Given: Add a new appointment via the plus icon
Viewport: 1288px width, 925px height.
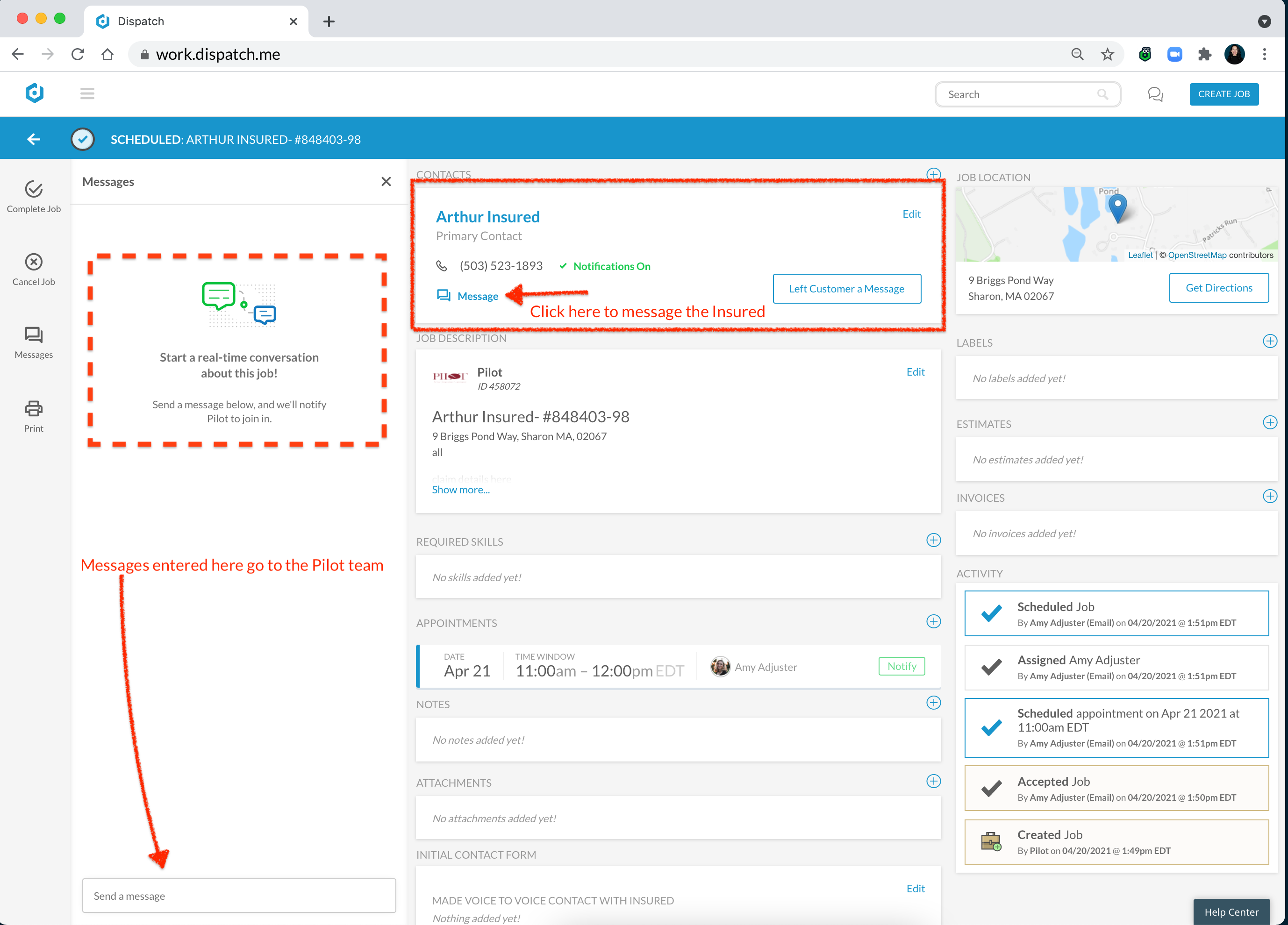Looking at the screenshot, I should tap(933, 621).
